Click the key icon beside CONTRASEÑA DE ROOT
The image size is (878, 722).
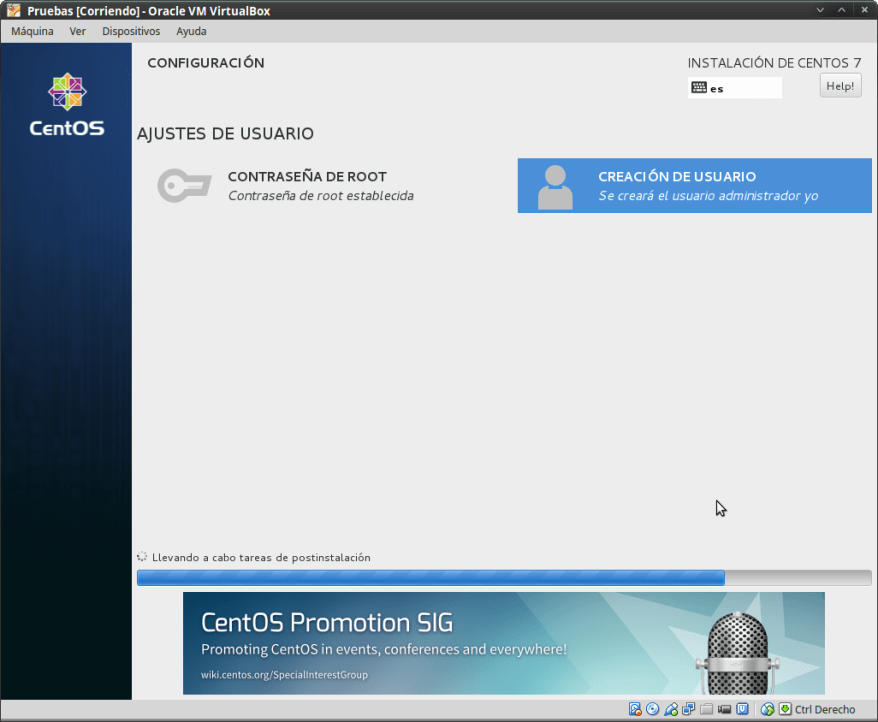pos(184,185)
